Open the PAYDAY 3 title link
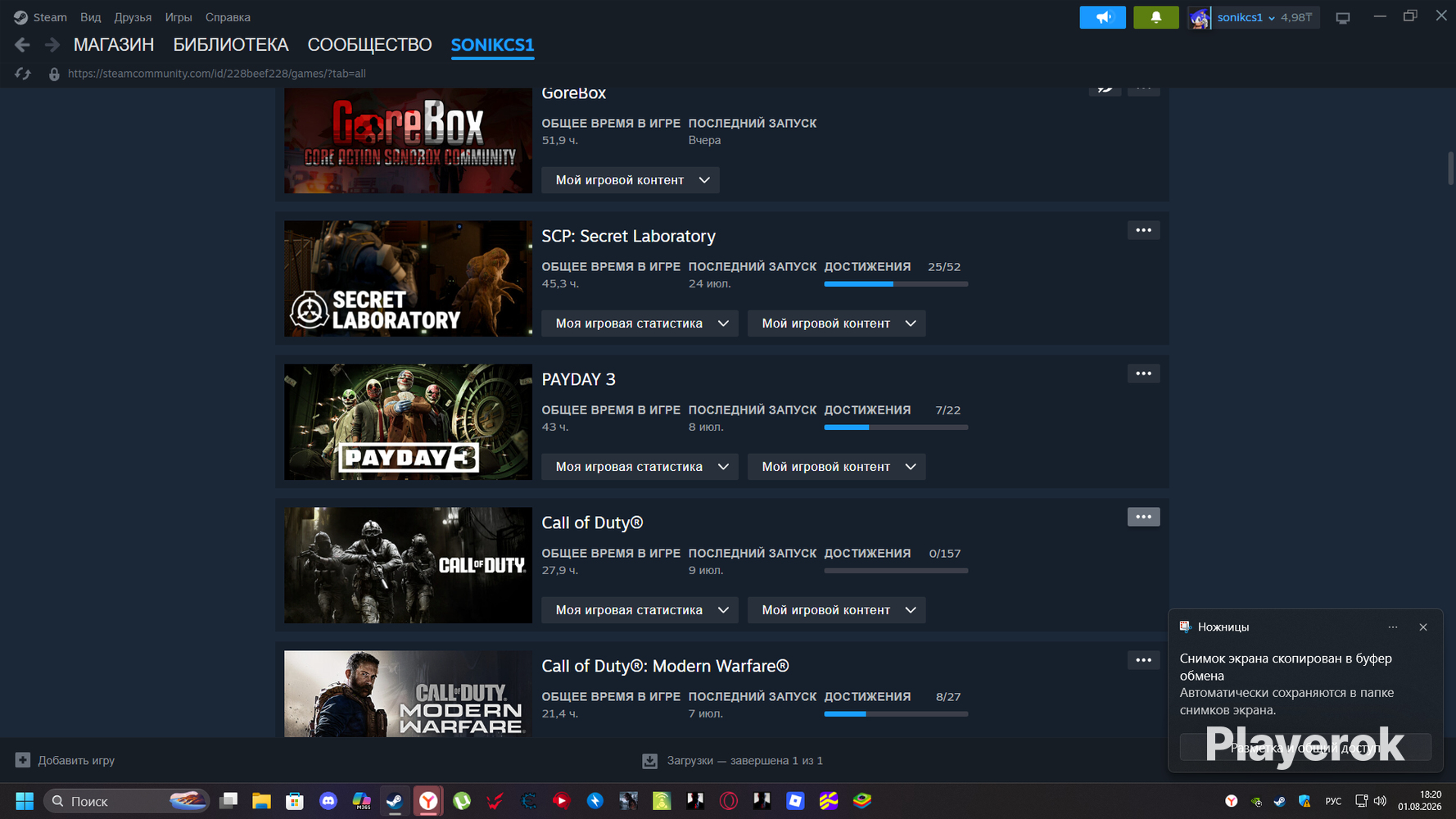This screenshot has width=1456, height=819. [x=578, y=379]
